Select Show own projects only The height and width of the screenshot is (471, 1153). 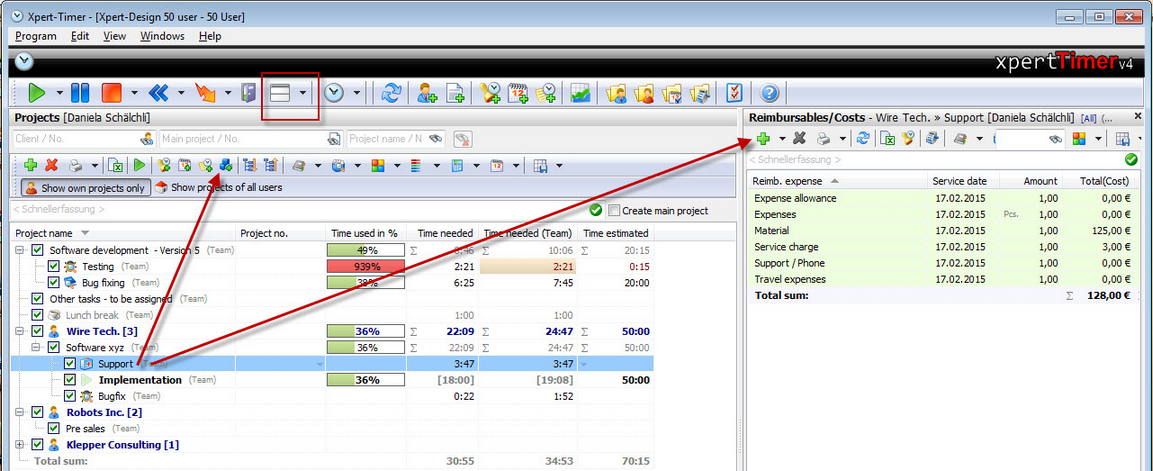coord(85,187)
